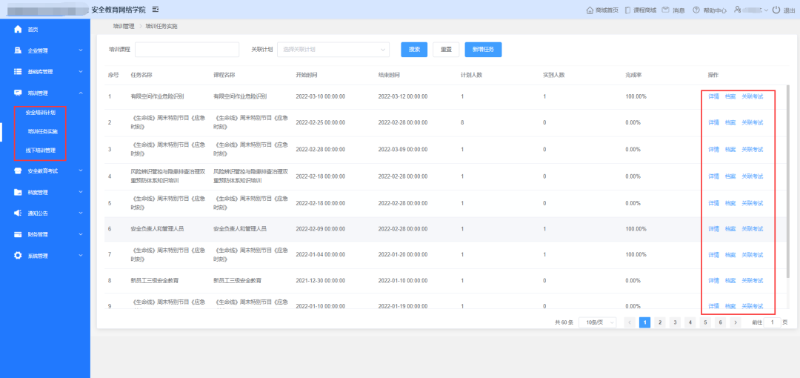Open the username dropdown arrow in top bar
This screenshot has height=378, width=800.
click(766, 10)
